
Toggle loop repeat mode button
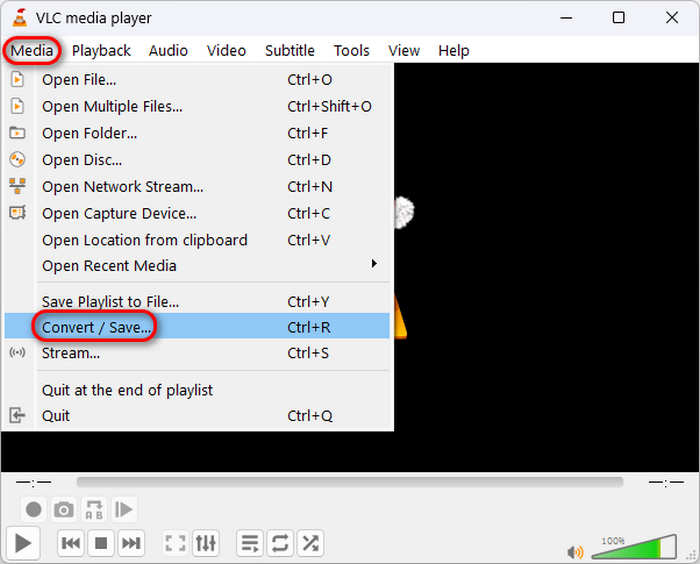tap(280, 543)
